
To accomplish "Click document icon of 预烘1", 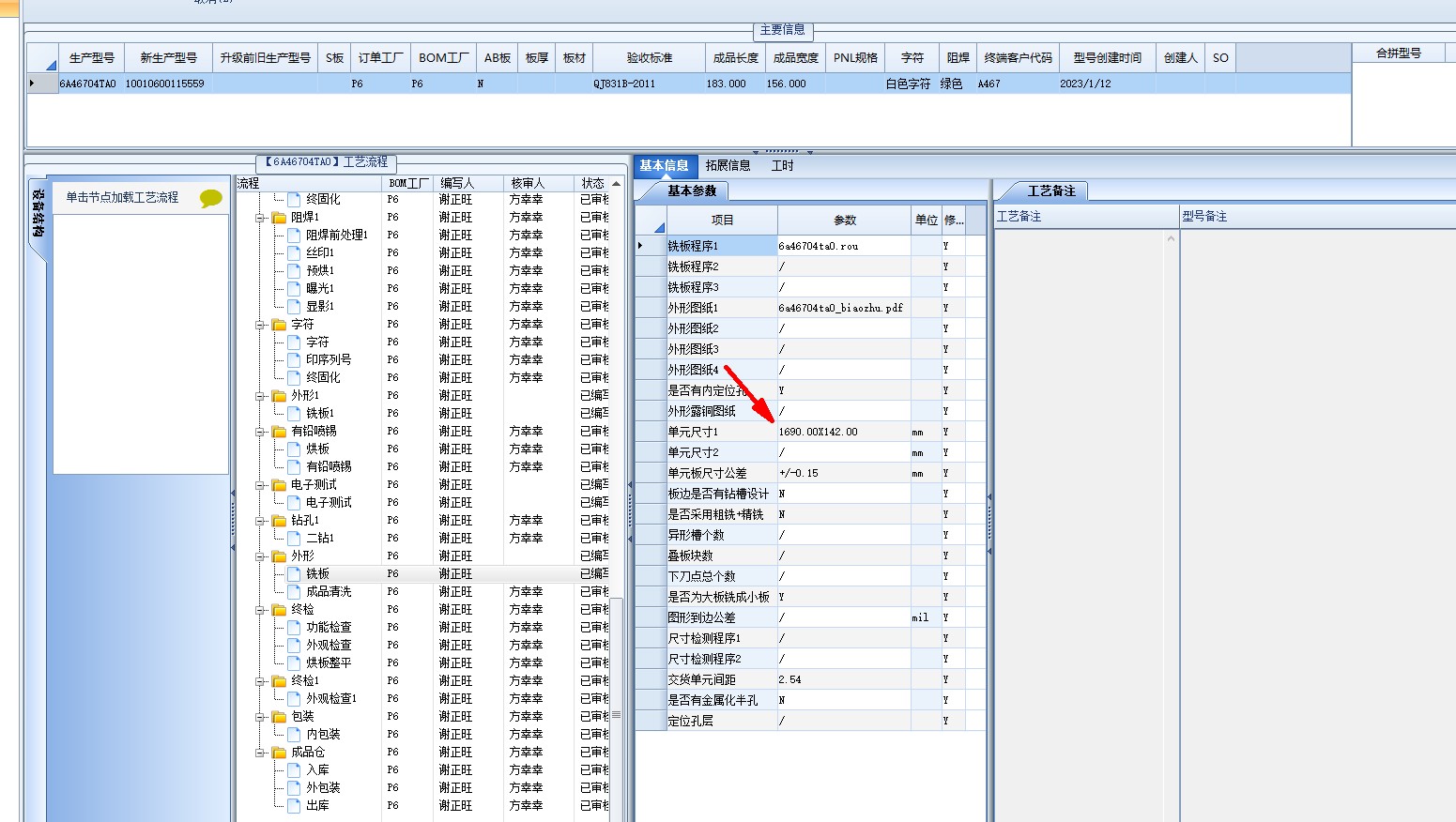I will [295, 270].
